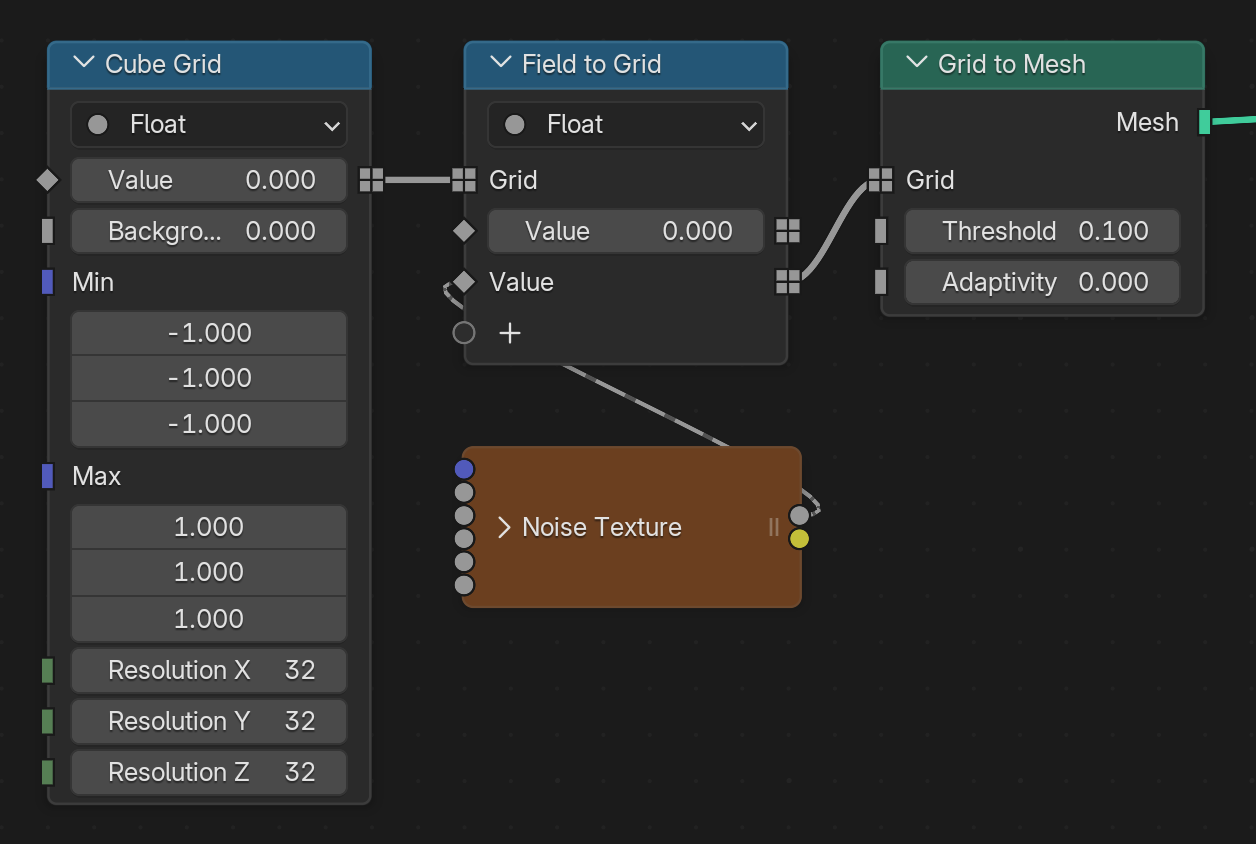Click the Min vector socket on Cube Grid
Screen dimensions: 1256x844
coord(47,282)
